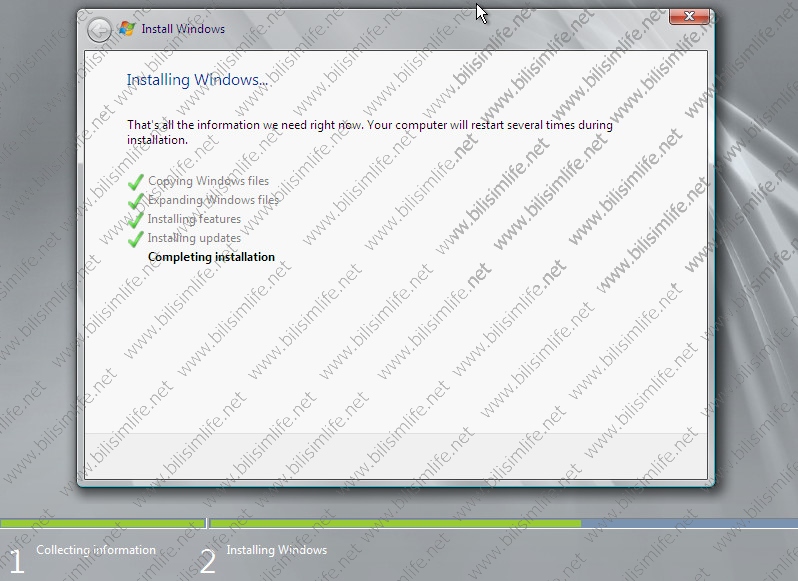Image resolution: width=798 pixels, height=581 pixels.
Task: Click the 'Installing Windows...' heading
Action: pos(197,80)
